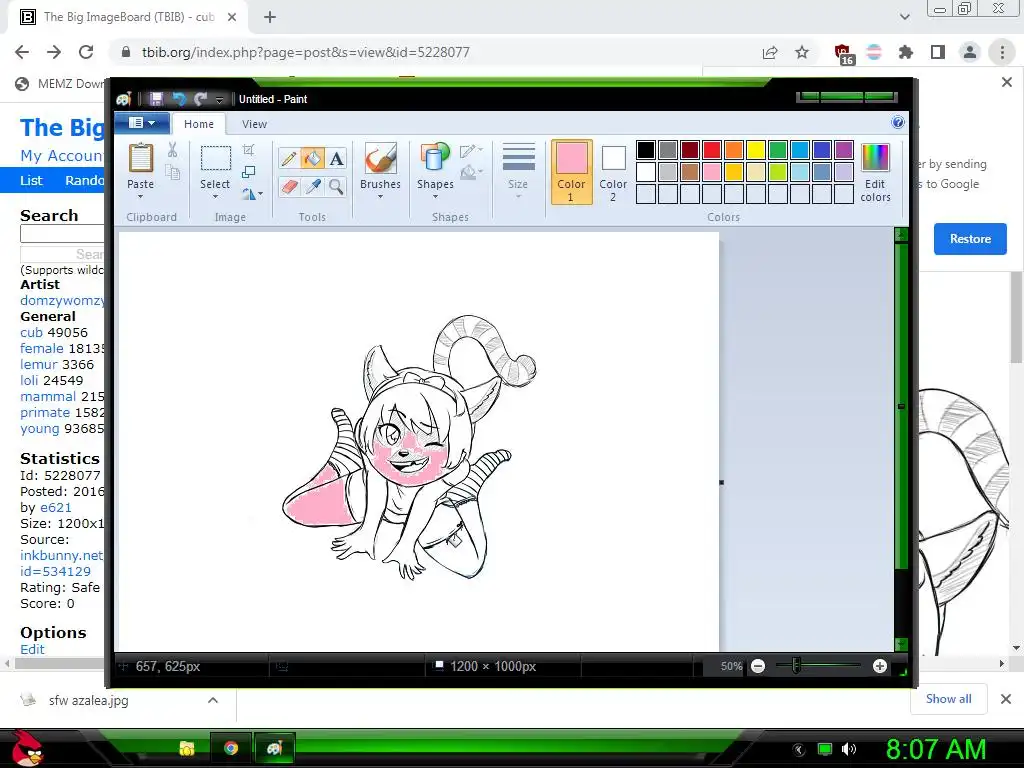Click the Edit link under Options
This screenshot has height=768, width=1024.
(32, 649)
